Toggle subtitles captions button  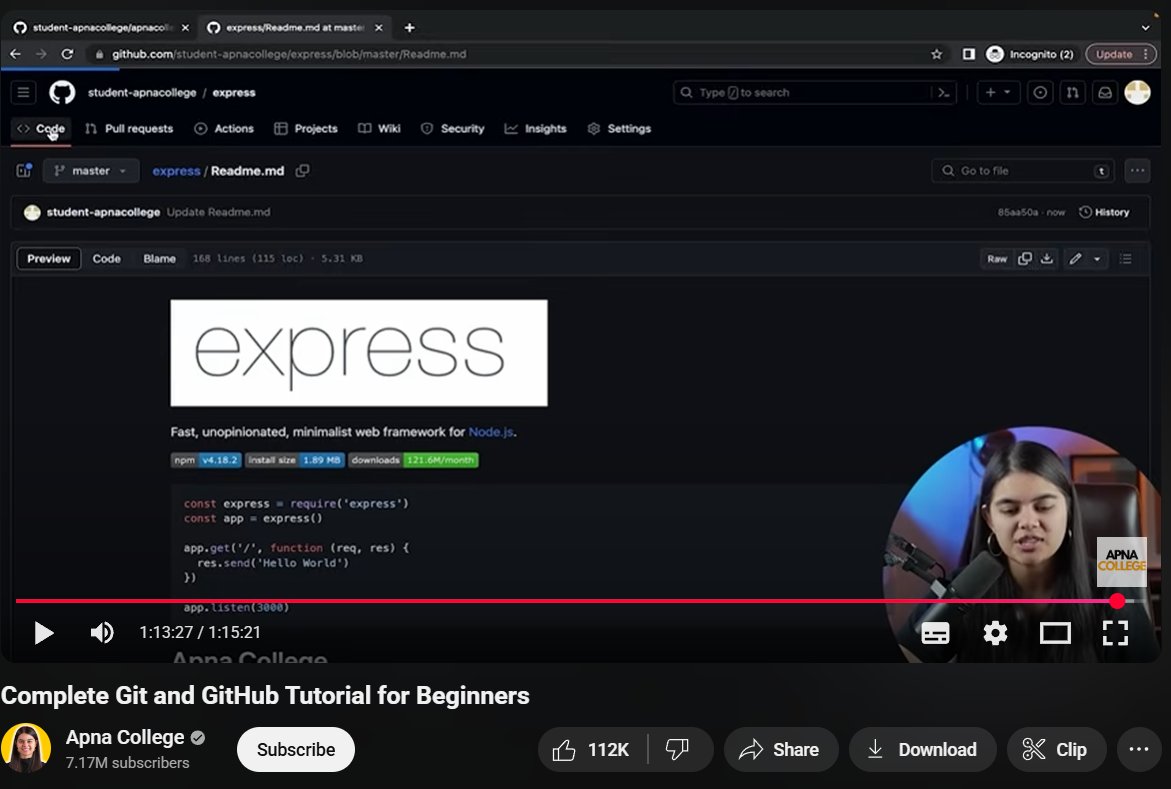[x=935, y=633]
